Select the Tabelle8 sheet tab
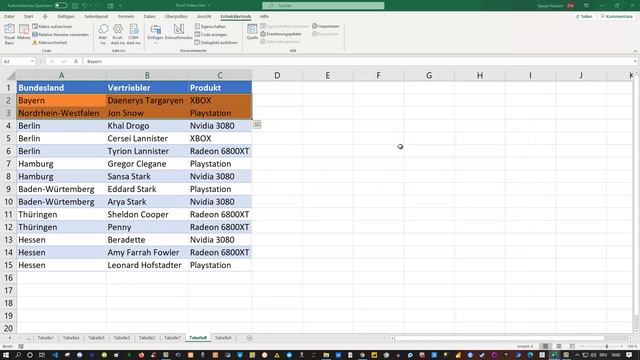 click(x=198, y=338)
